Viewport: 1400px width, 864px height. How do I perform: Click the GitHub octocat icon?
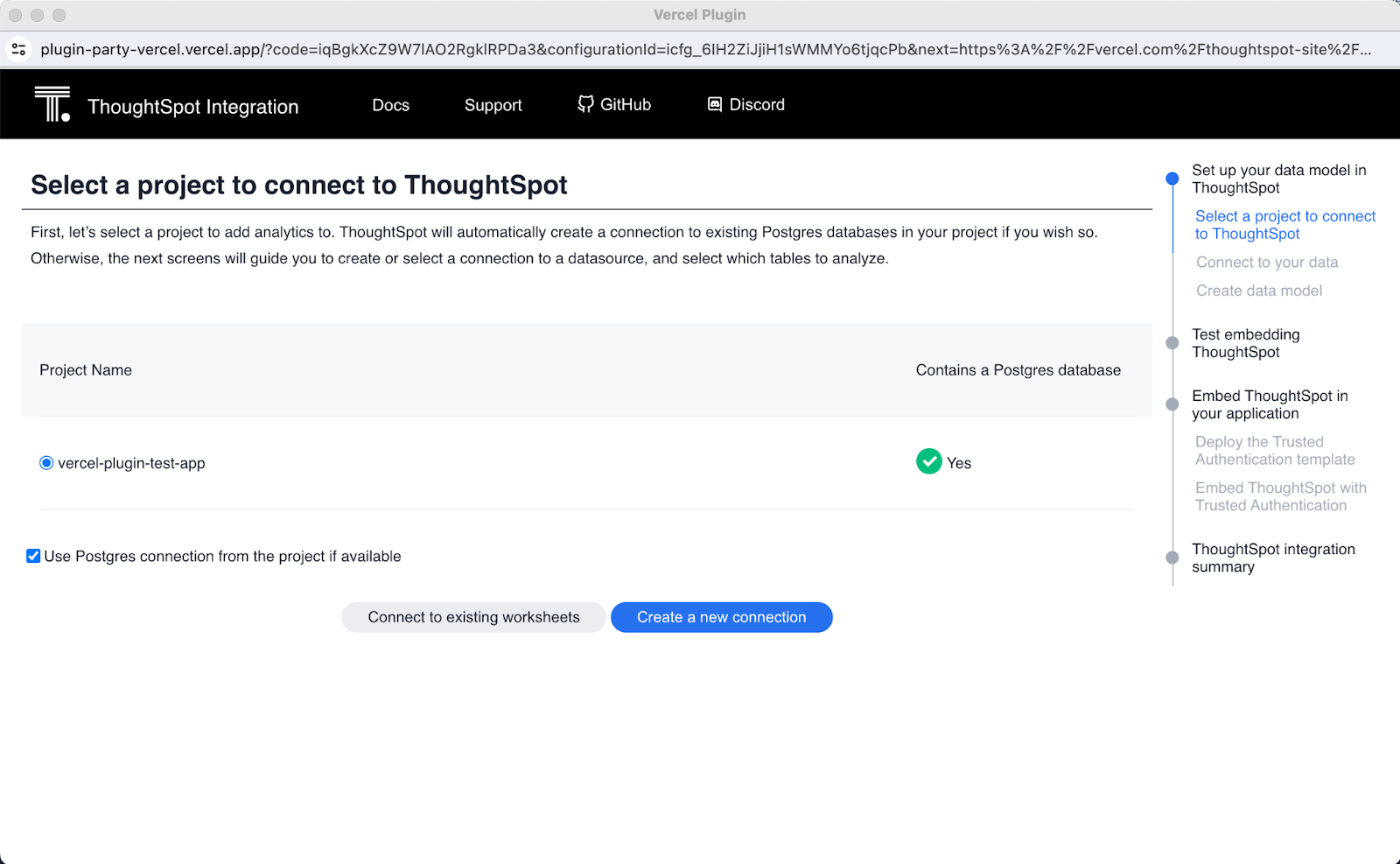tap(585, 104)
